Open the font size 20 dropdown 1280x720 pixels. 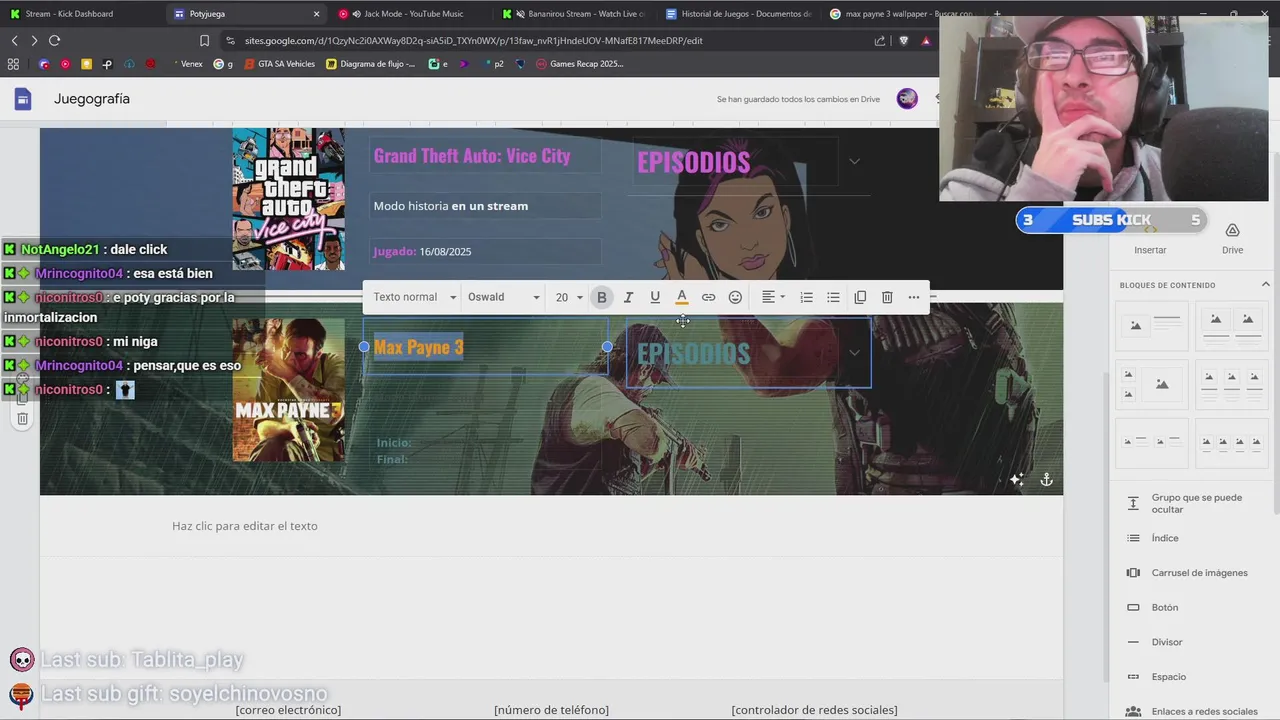click(569, 297)
